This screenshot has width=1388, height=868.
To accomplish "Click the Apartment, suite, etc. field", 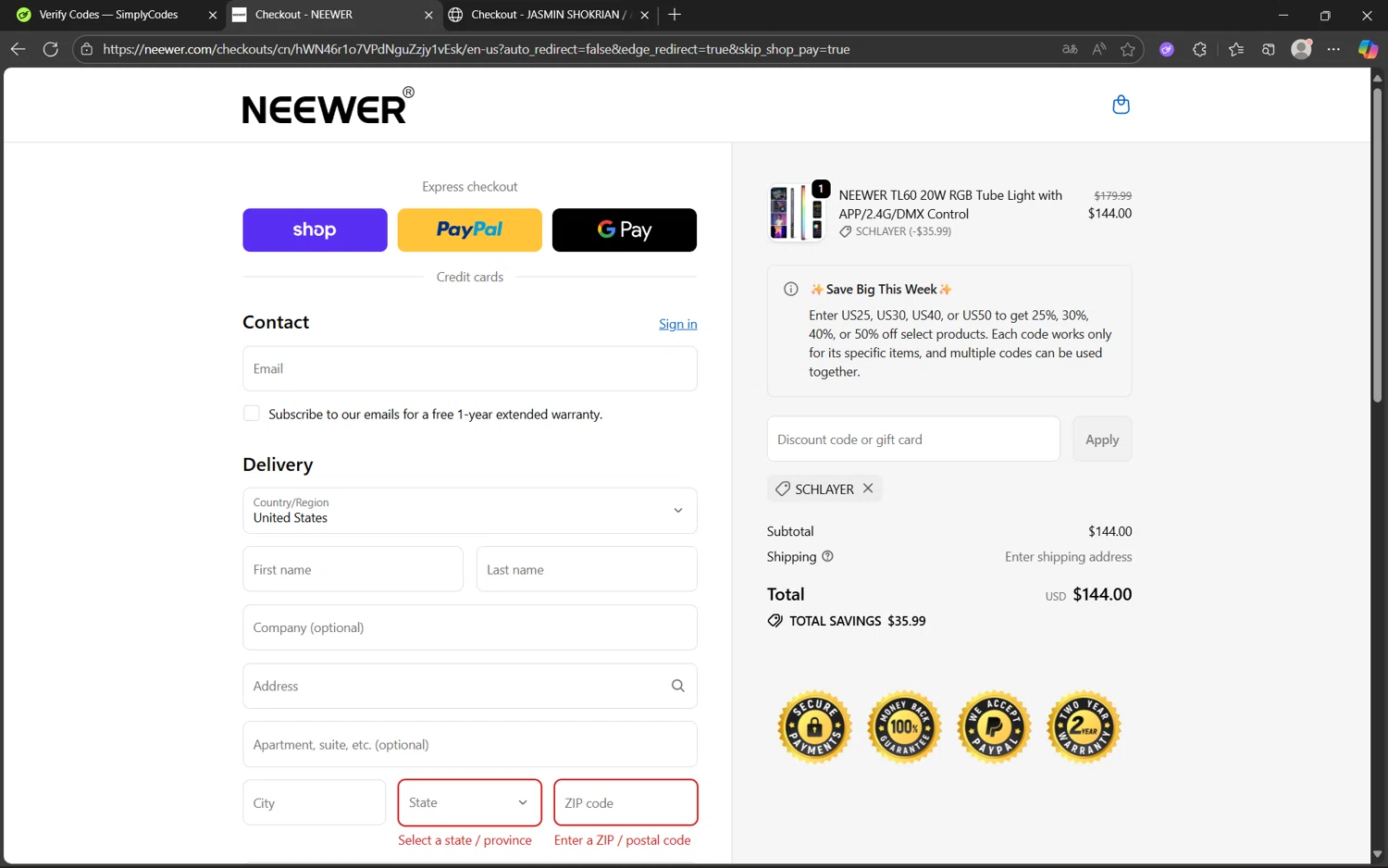I will tap(470, 744).
